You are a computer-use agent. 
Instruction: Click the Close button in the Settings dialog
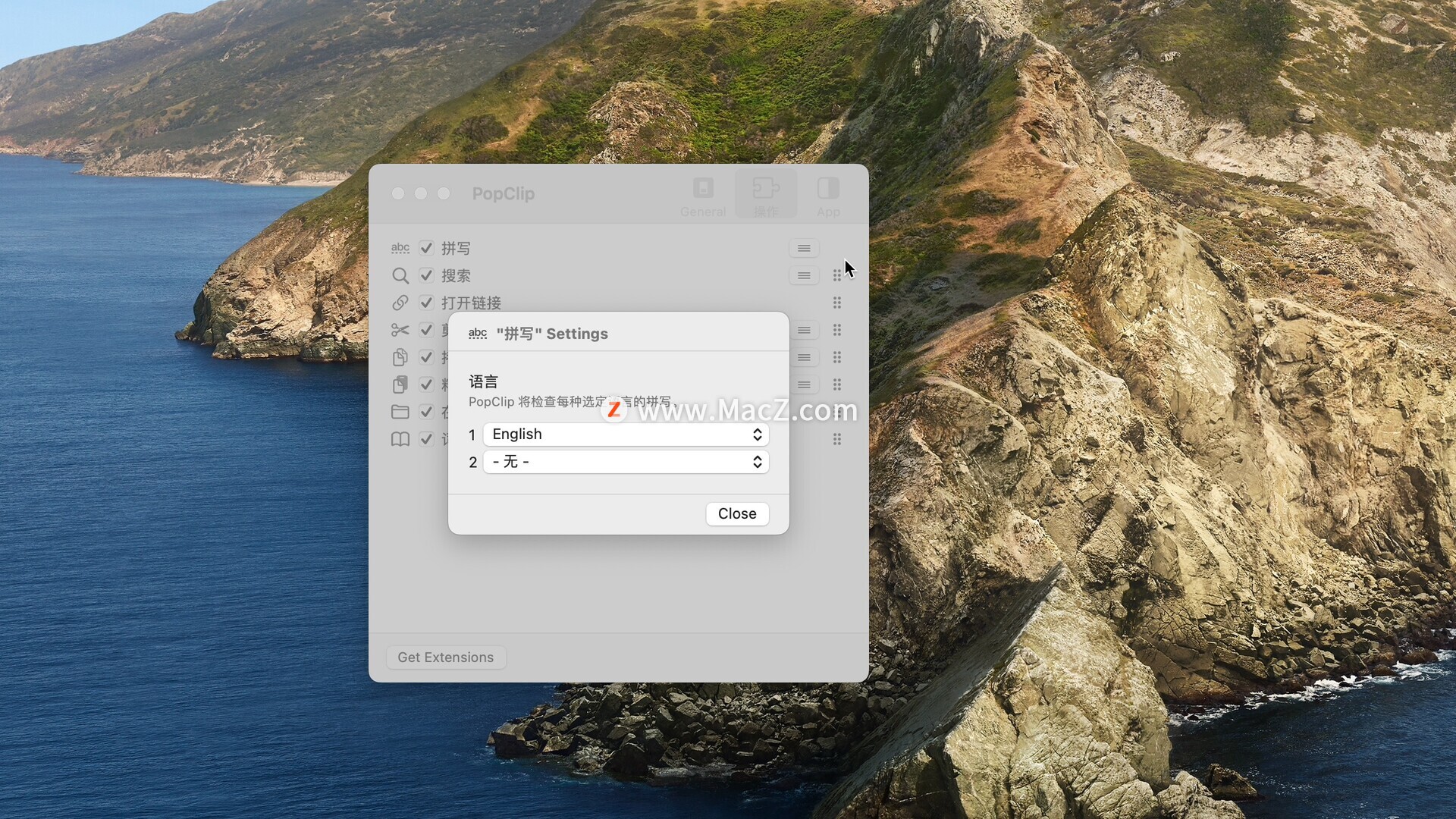coord(737,513)
